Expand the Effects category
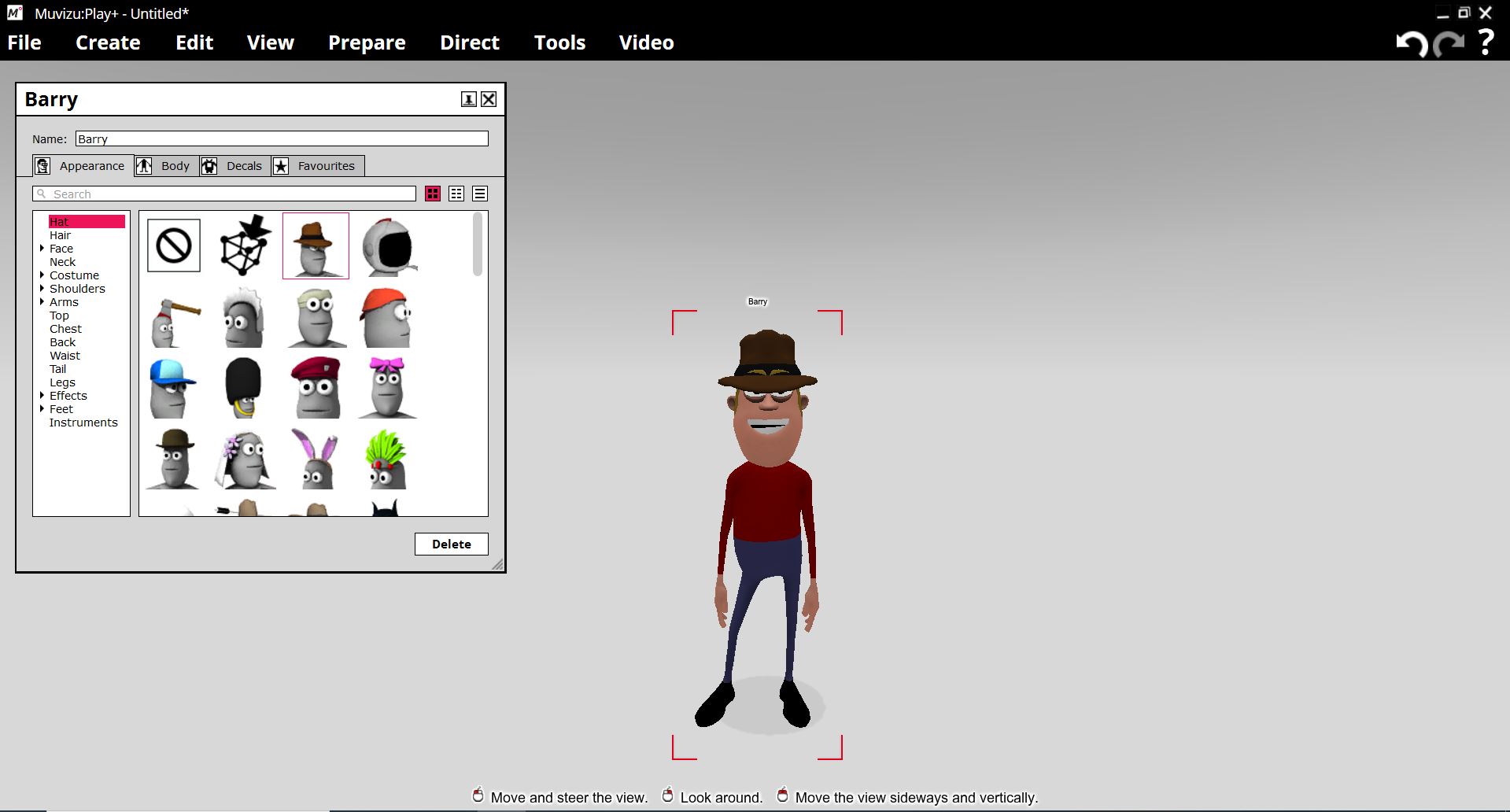Image resolution: width=1510 pixels, height=812 pixels. [42, 396]
